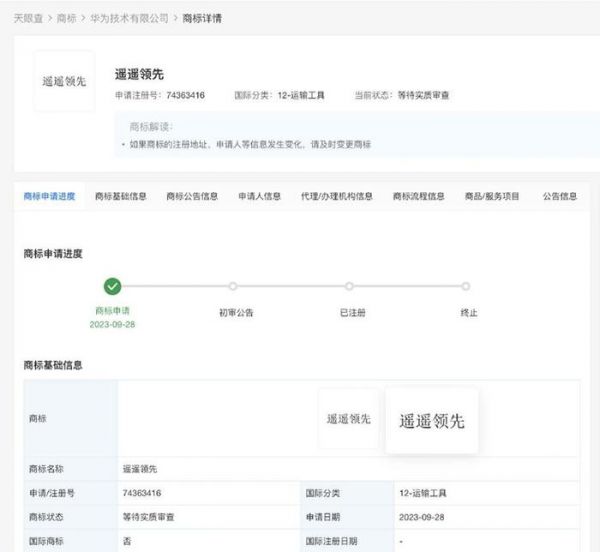Open the 商标申请进度 tab

pyautogui.click(x=49, y=197)
